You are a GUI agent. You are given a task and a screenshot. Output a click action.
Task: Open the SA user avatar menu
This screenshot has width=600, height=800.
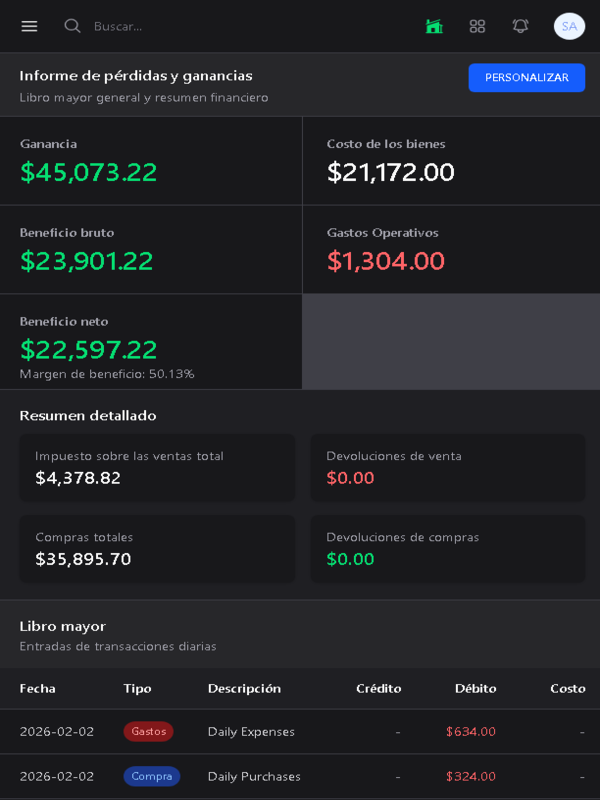[569, 26]
